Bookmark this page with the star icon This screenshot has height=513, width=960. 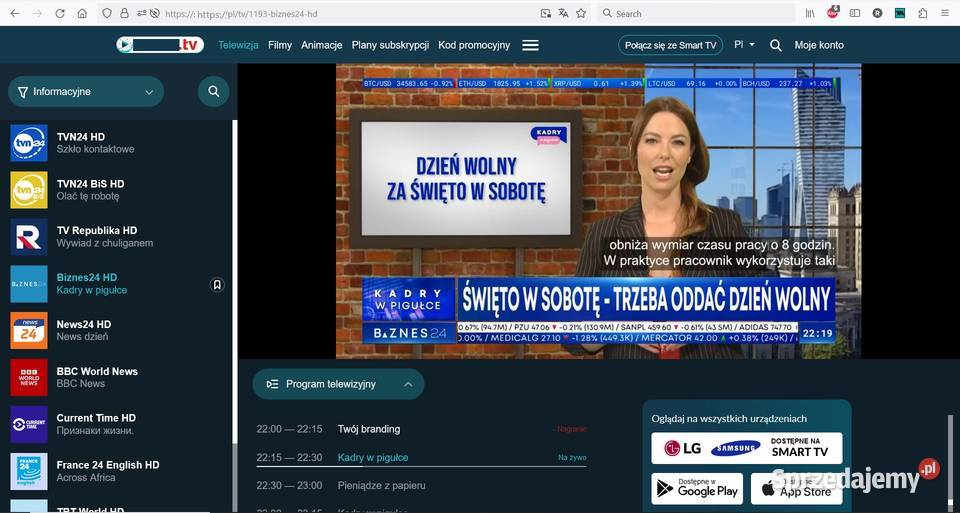[x=581, y=13]
